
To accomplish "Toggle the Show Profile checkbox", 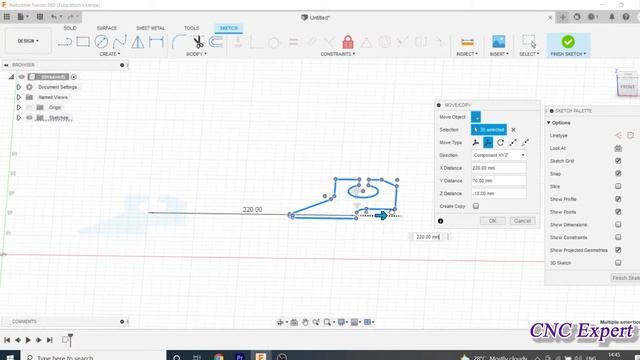I will [x=618, y=199].
